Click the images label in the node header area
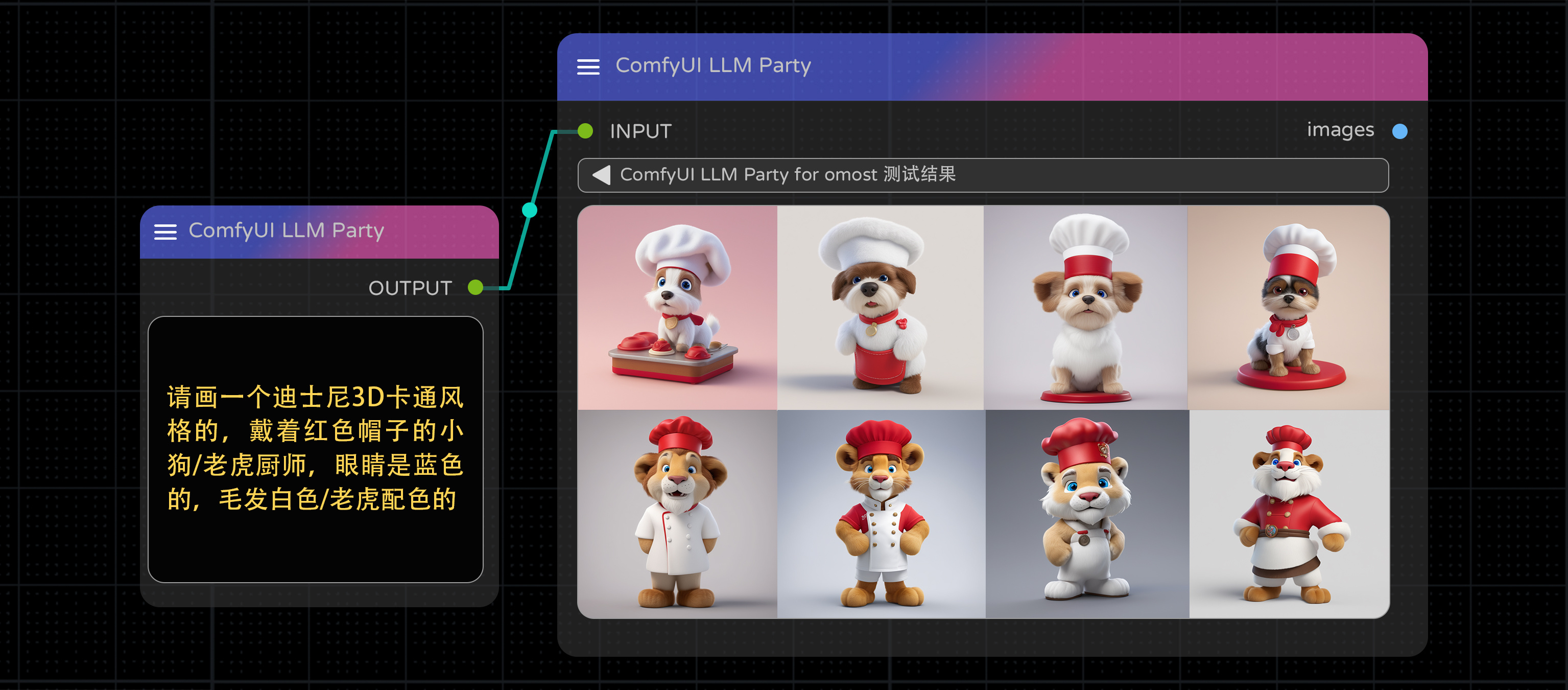 coord(1340,129)
